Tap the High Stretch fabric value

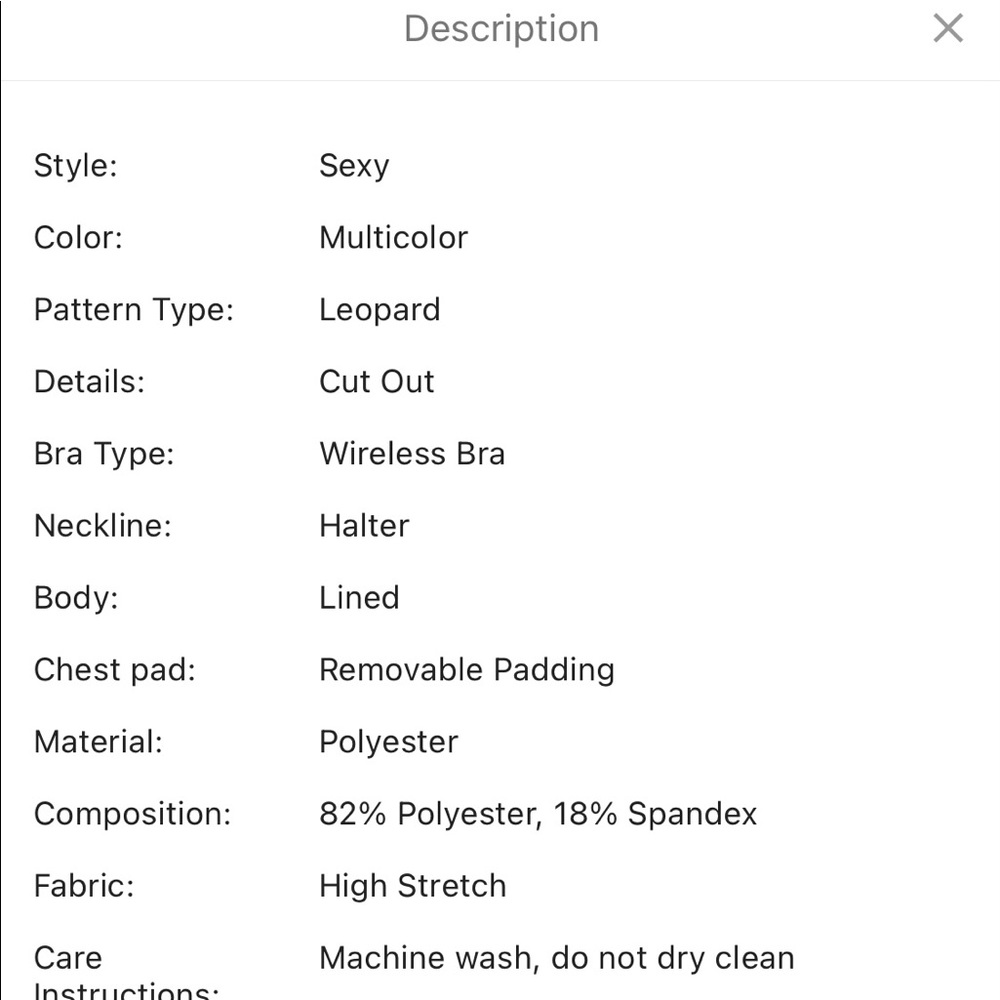412,886
